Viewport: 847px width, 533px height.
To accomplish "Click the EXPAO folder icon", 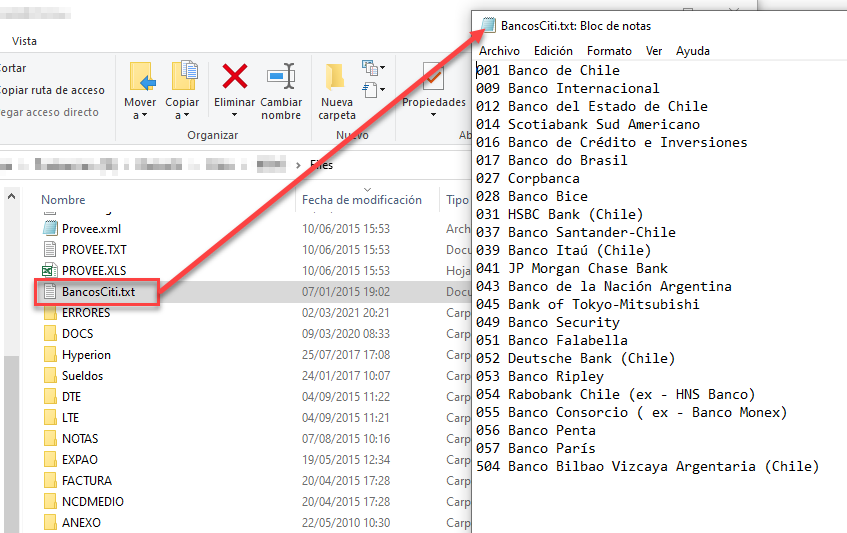I will tap(50, 460).
